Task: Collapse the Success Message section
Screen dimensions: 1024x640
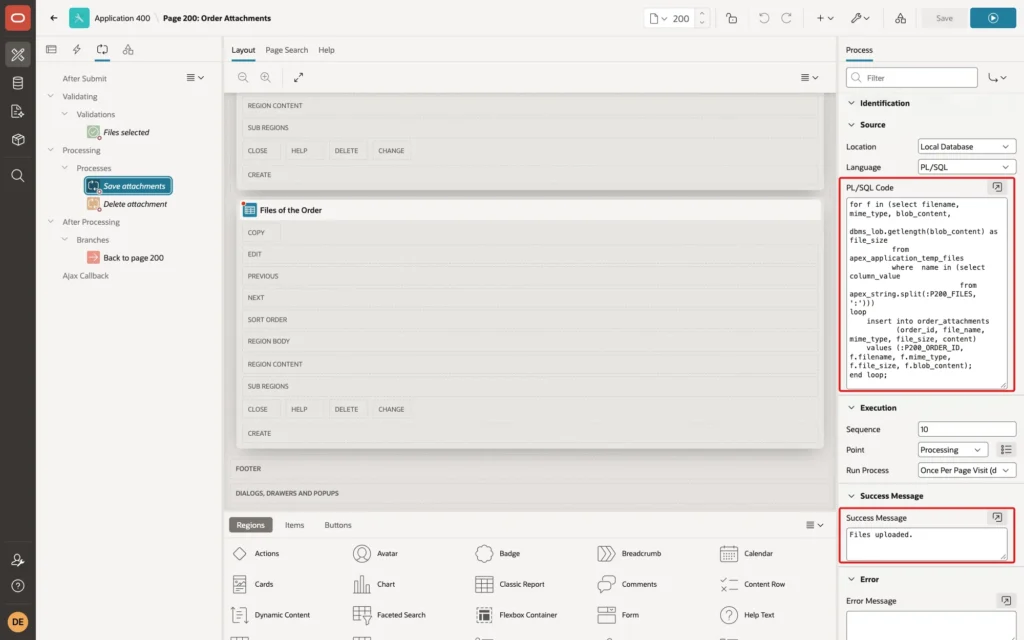Action: 851,496
